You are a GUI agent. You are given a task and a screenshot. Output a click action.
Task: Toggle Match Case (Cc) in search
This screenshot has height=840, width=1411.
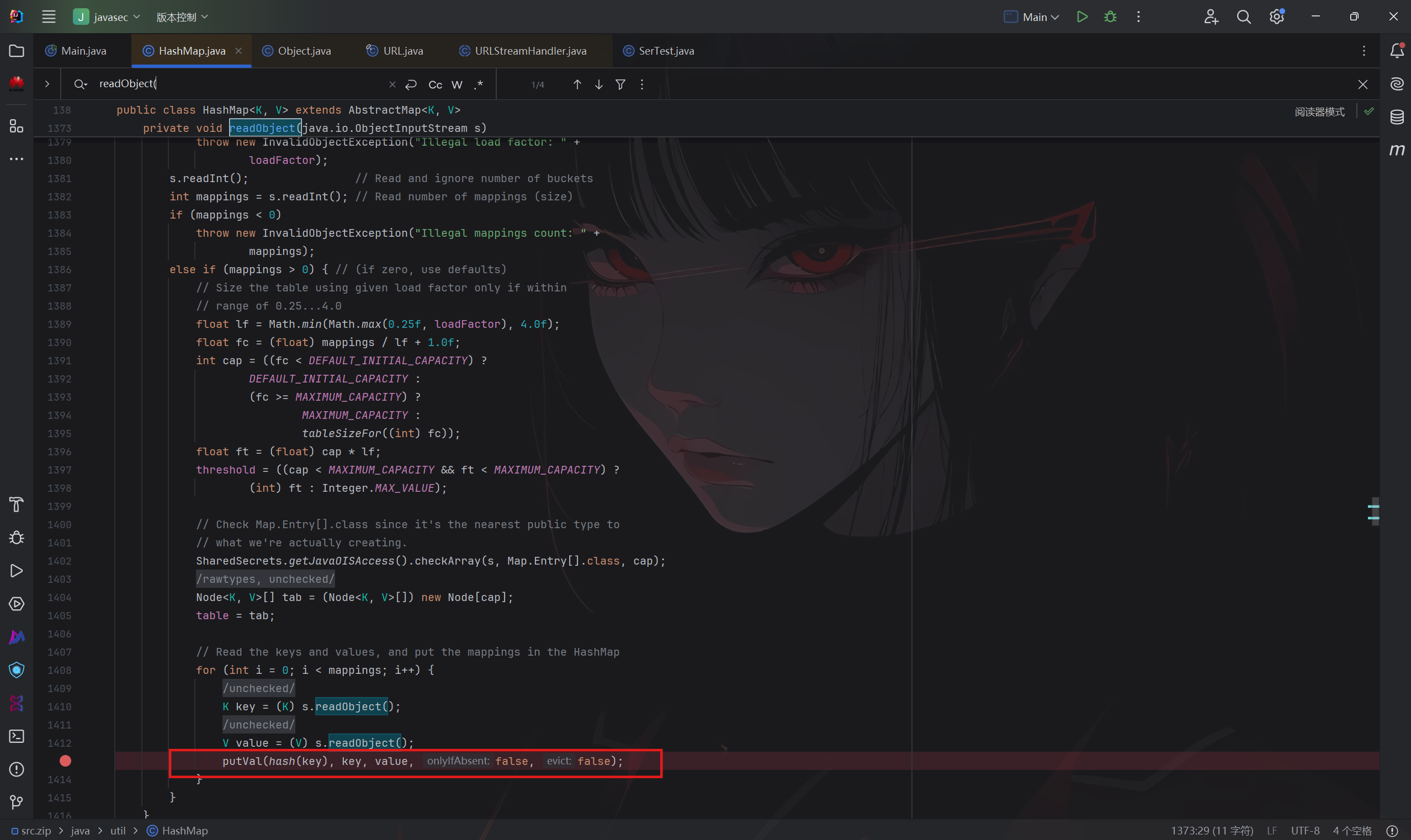pyautogui.click(x=435, y=85)
